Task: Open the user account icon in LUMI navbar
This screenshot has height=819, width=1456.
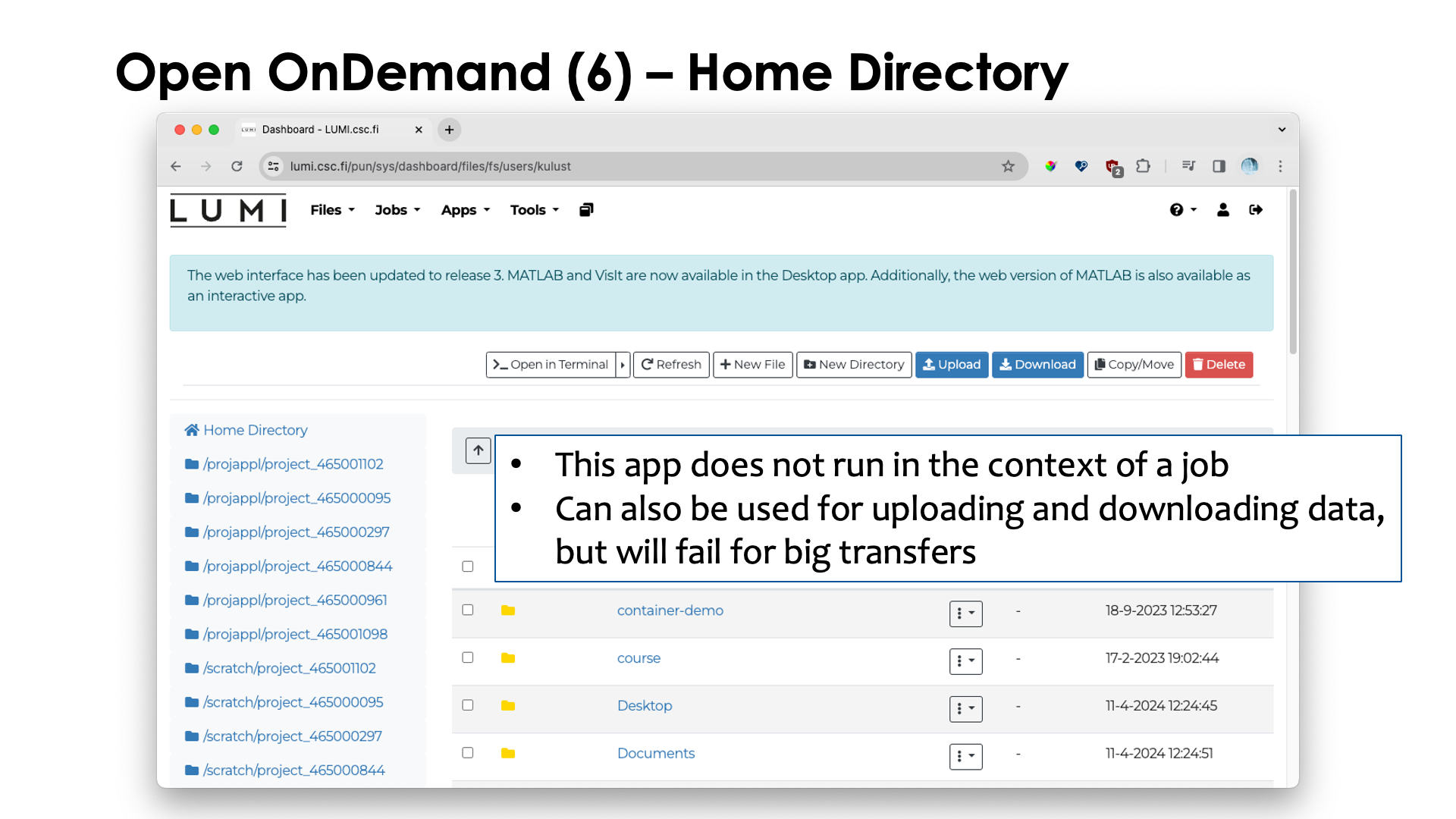Action: pos(1223,210)
